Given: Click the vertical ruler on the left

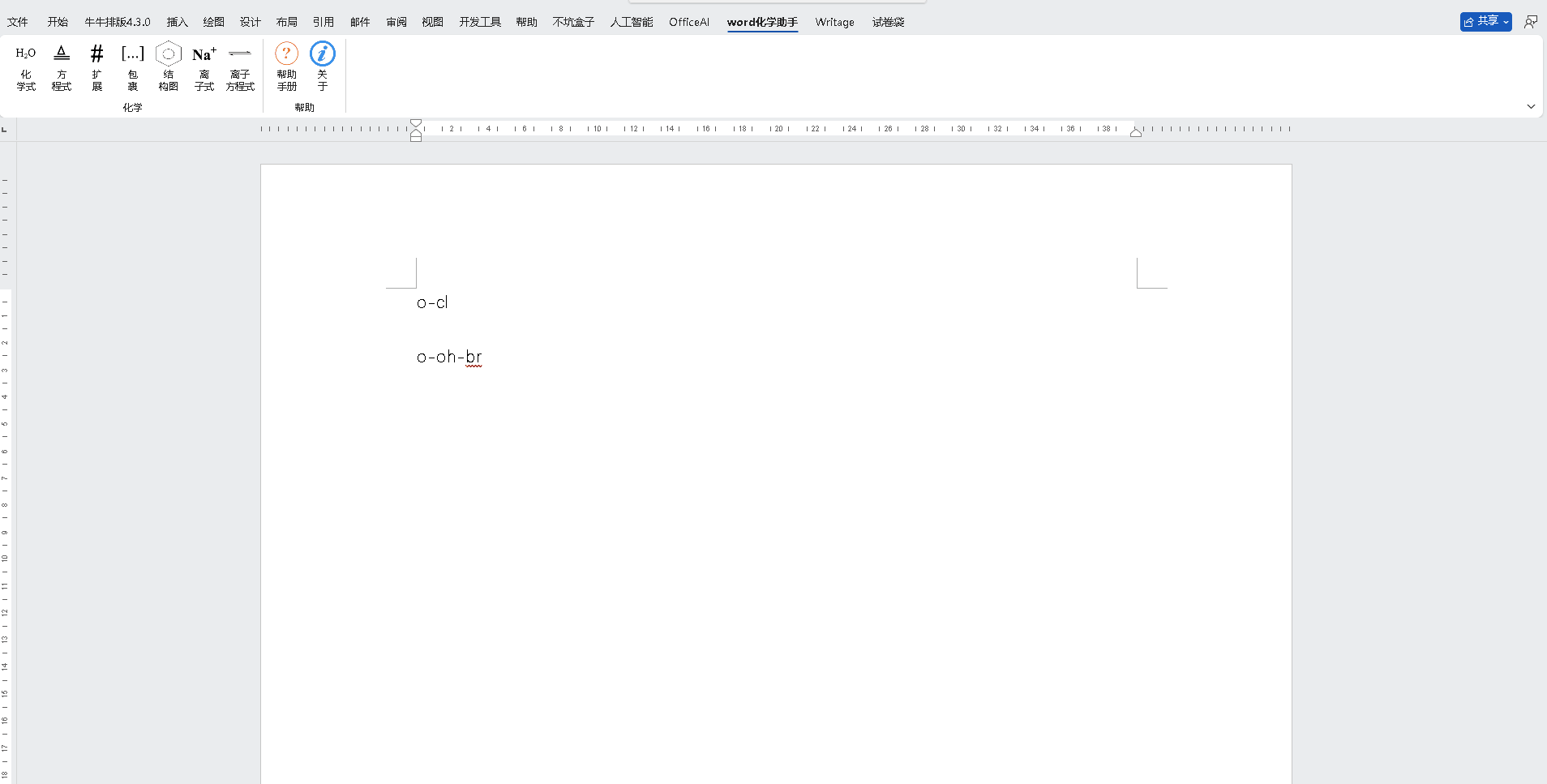Looking at the screenshot, I should 6,462.
